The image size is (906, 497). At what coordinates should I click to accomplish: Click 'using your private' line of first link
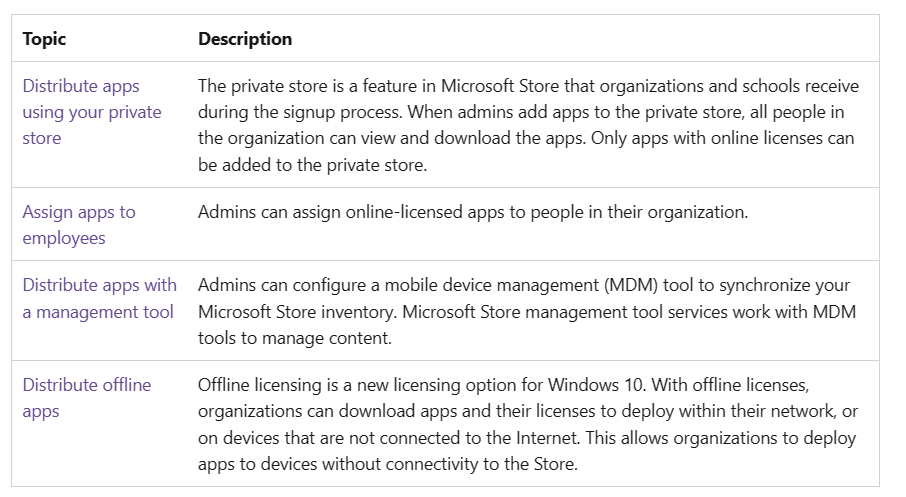pos(92,112)
